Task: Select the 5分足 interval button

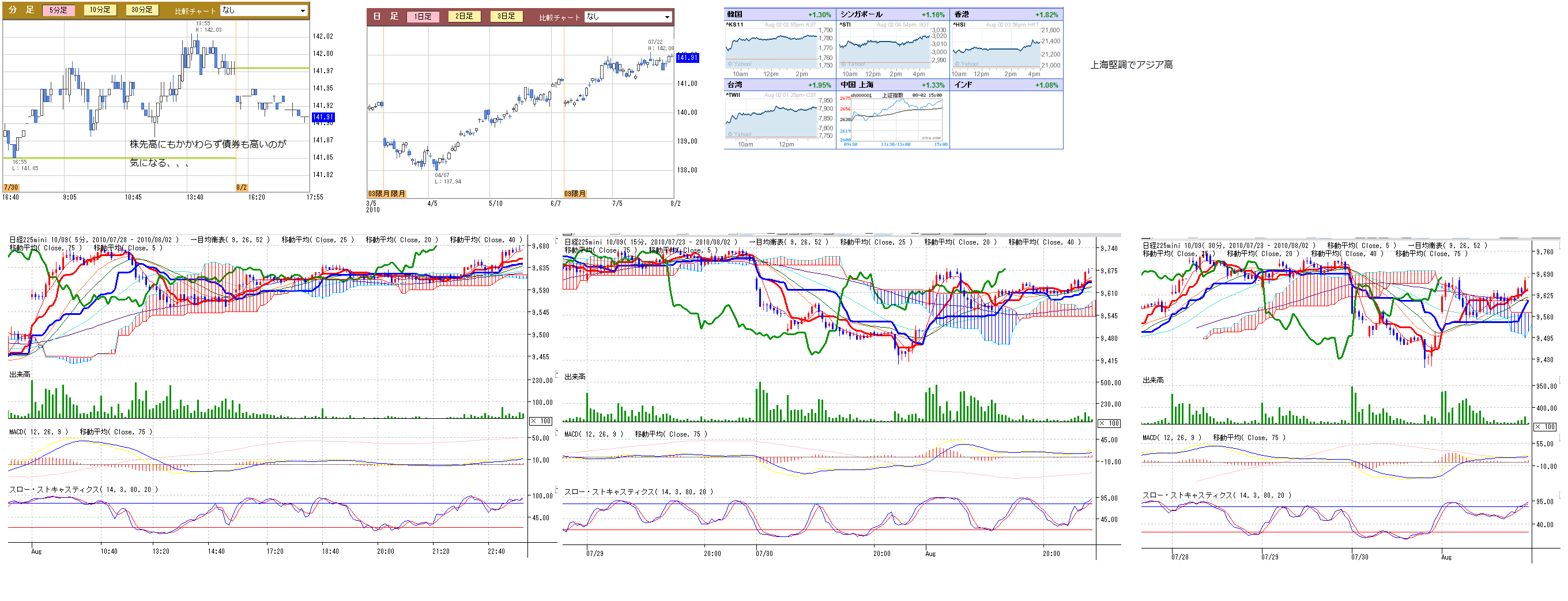Action: click(58, 10)
